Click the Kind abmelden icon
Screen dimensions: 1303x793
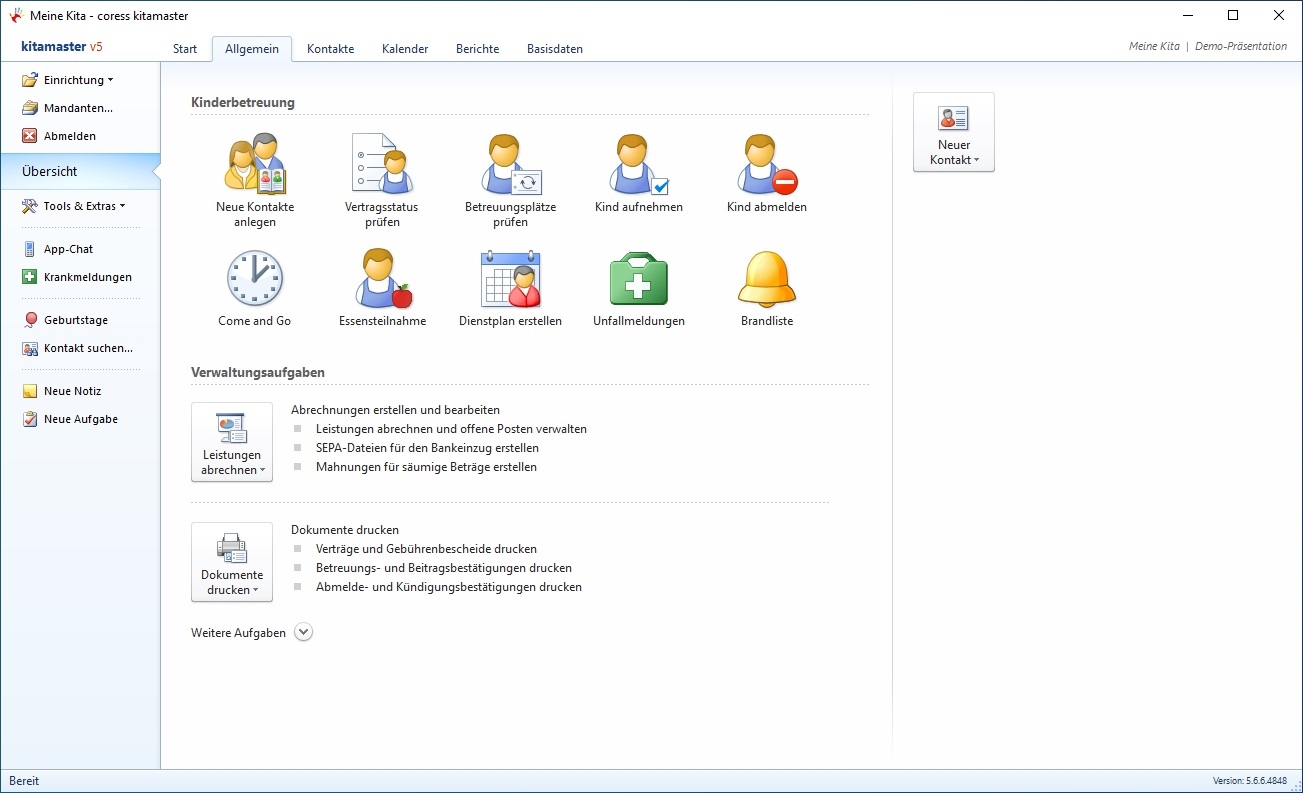click(767, 162)
